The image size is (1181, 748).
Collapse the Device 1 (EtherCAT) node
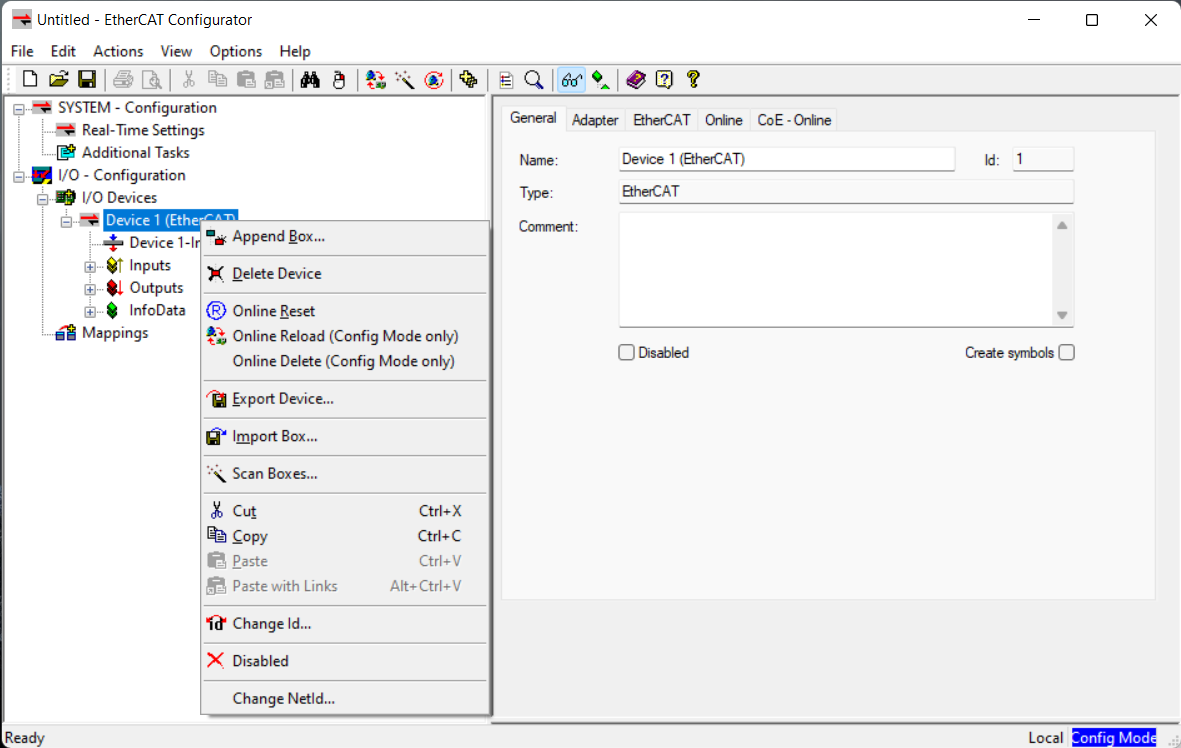66,221
